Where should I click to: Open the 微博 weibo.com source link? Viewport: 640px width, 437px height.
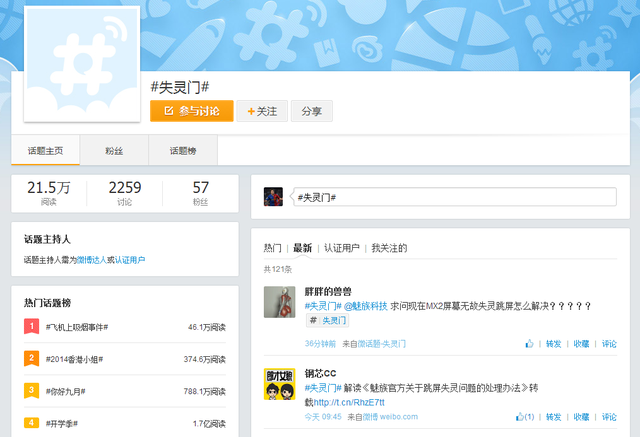coord(391,417)
